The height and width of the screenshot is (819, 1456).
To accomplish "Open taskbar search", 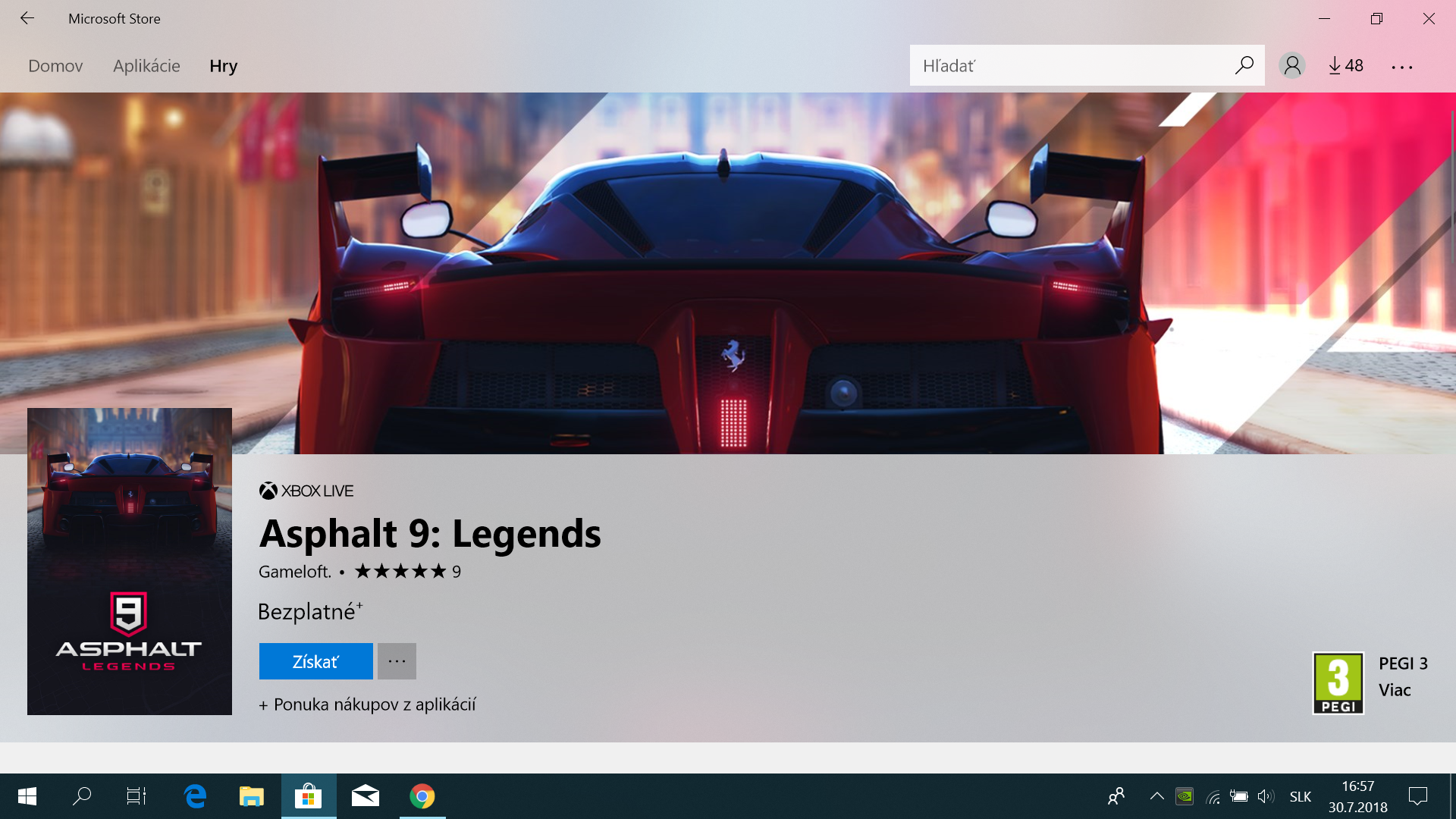I will point(82,796).
